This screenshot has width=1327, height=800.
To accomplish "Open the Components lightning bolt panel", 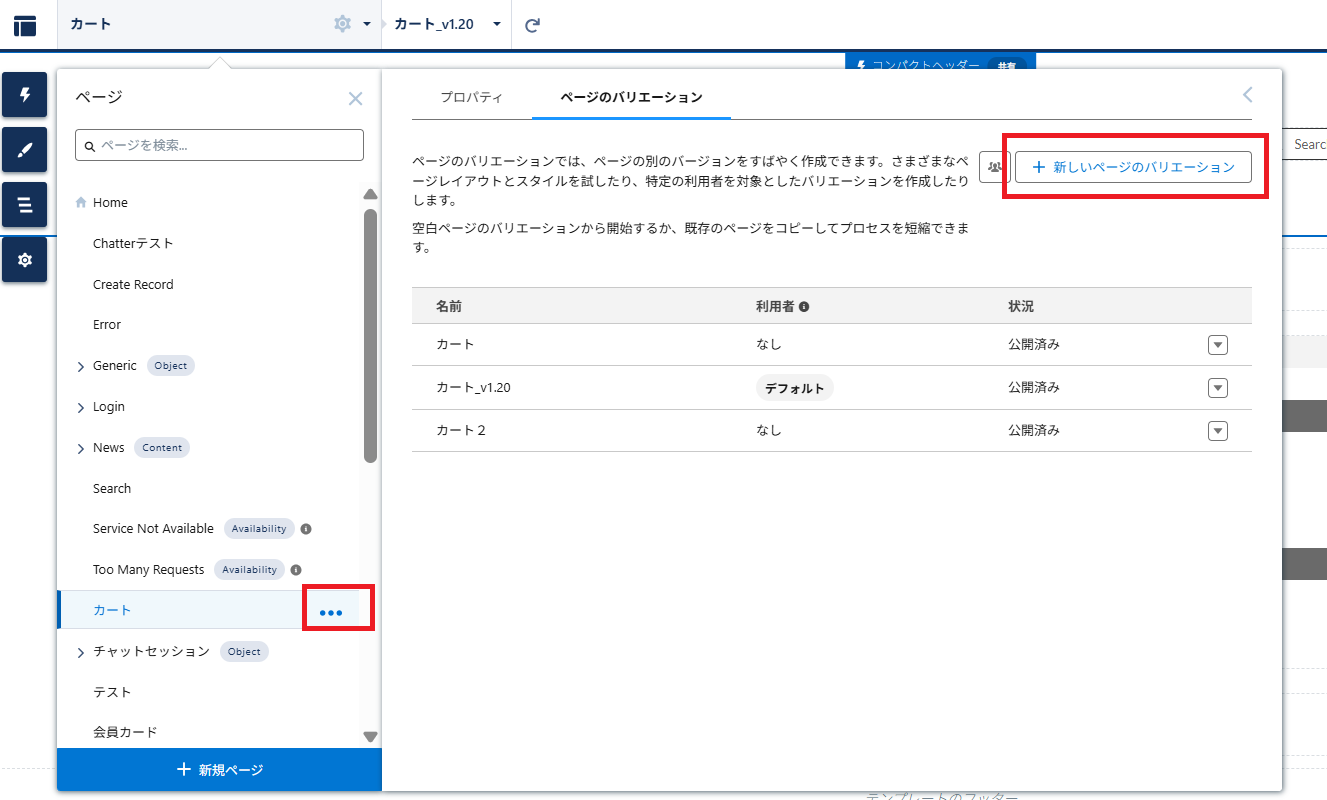I will point(25,95).
